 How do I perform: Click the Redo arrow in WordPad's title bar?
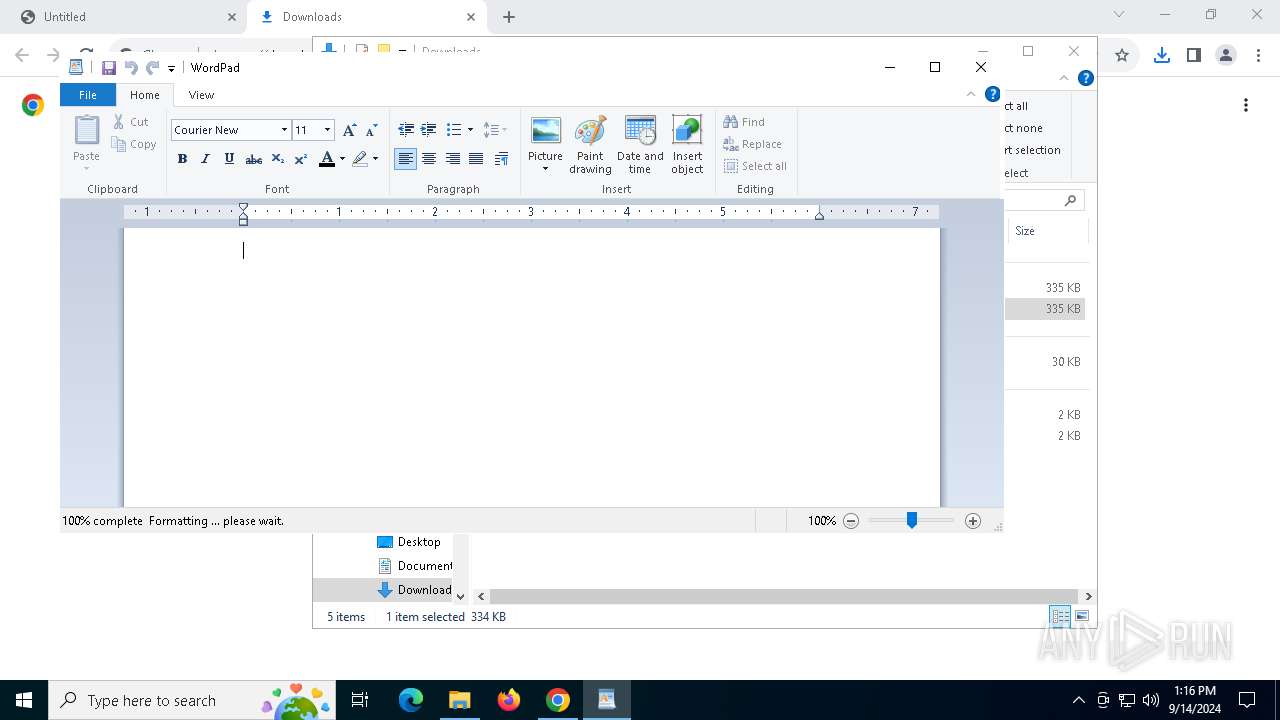coord(152,68)
